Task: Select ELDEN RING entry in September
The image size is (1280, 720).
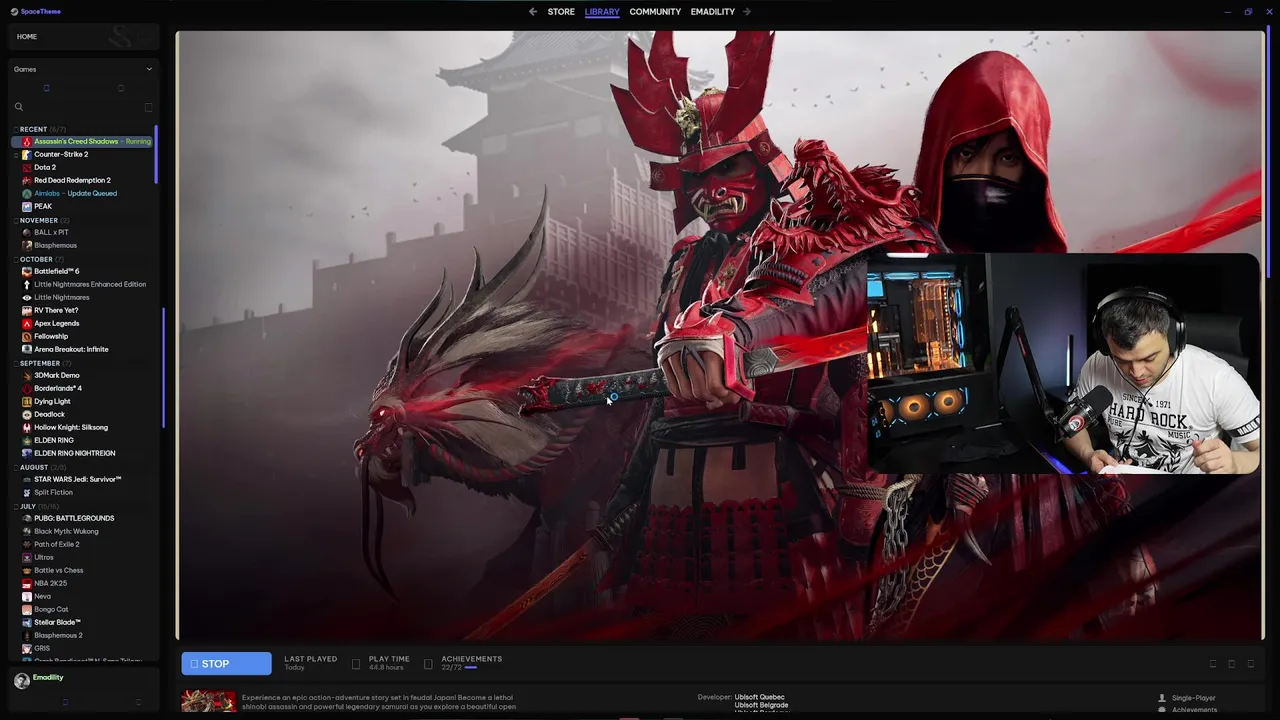Action: tap(54, 441)
